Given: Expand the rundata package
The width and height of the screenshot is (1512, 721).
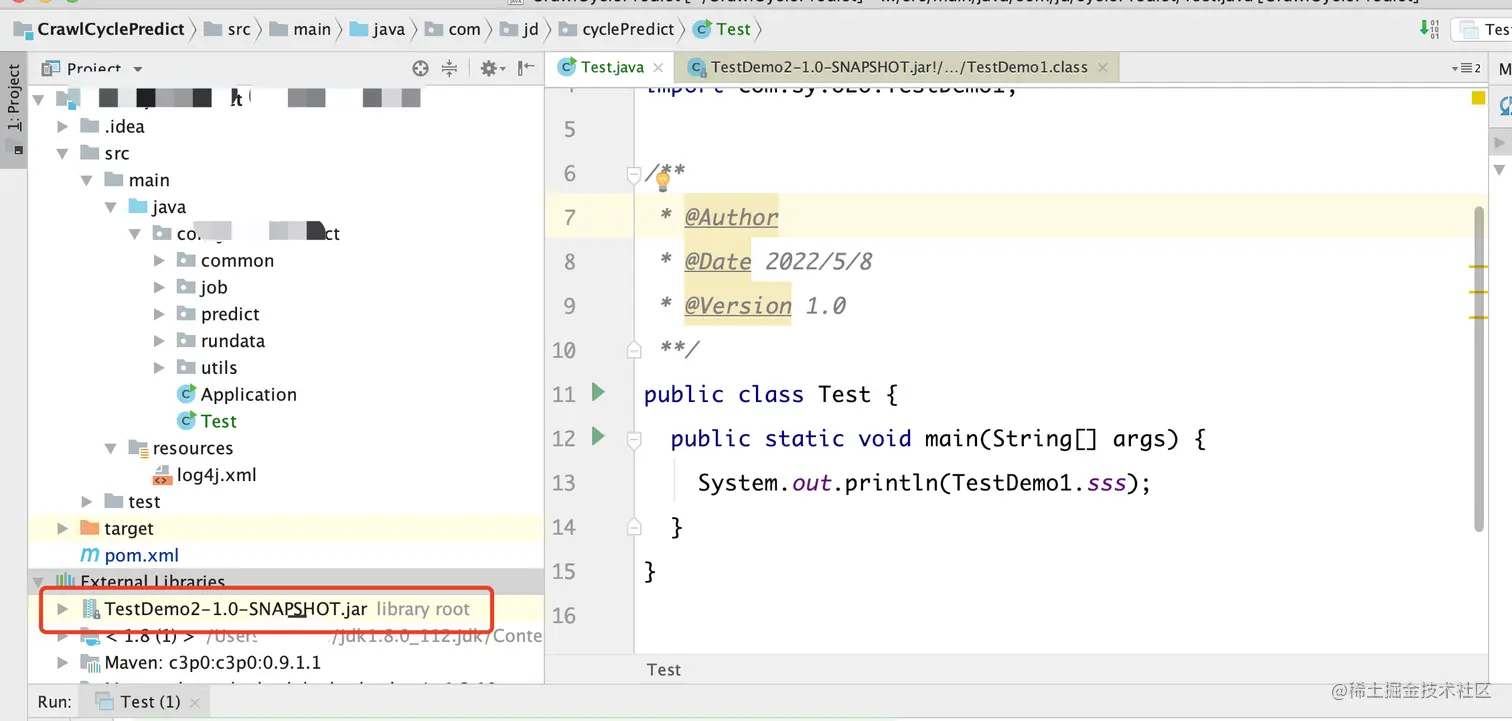Looking at the screenshot, I should point(159,341).
